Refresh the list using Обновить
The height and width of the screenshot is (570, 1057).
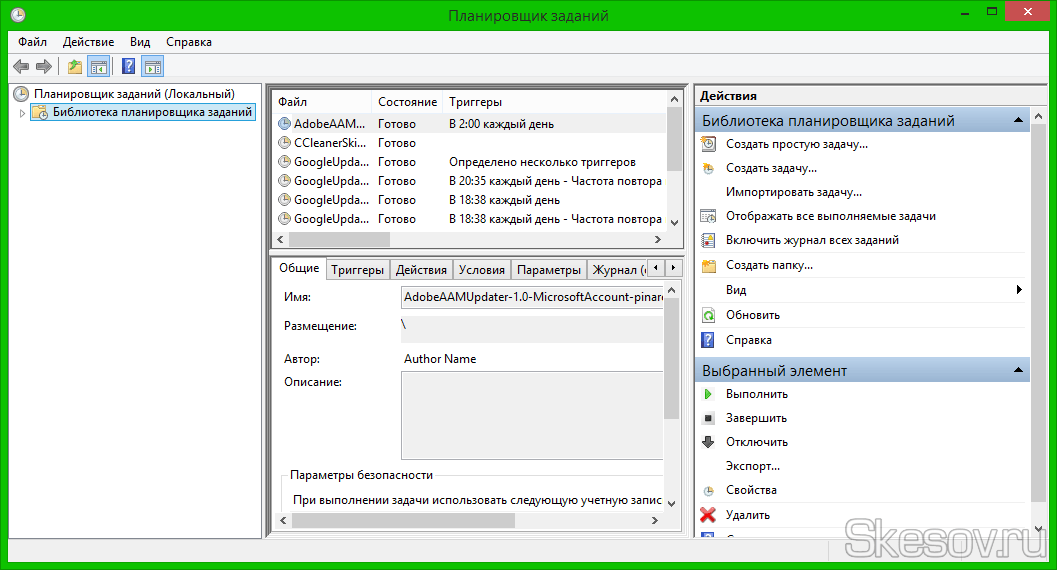click(x=752, y=315)
